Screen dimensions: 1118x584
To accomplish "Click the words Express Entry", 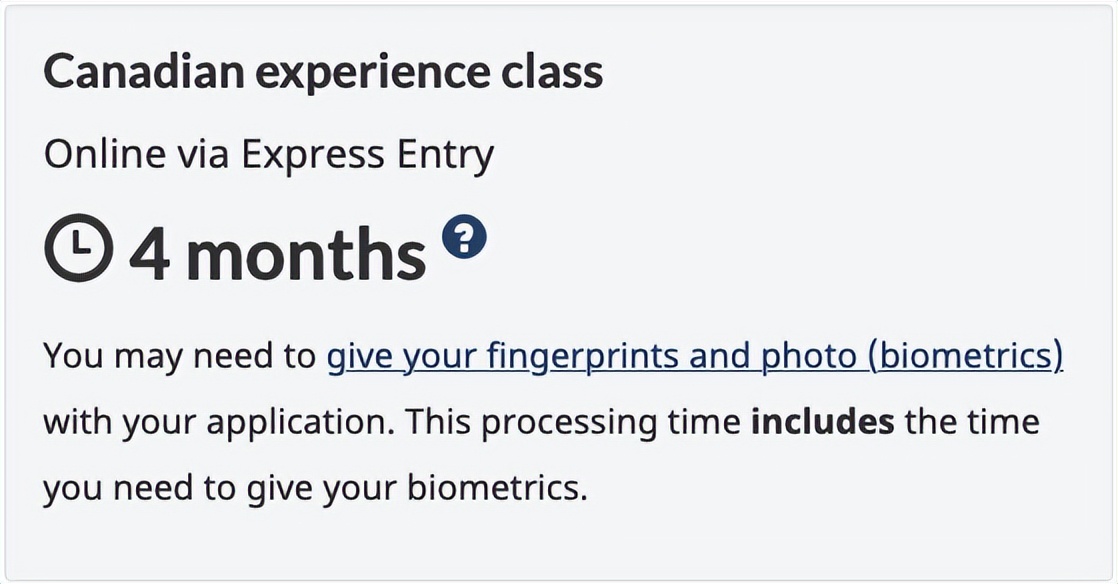I will pyautogui.click(x=367, y=155).
